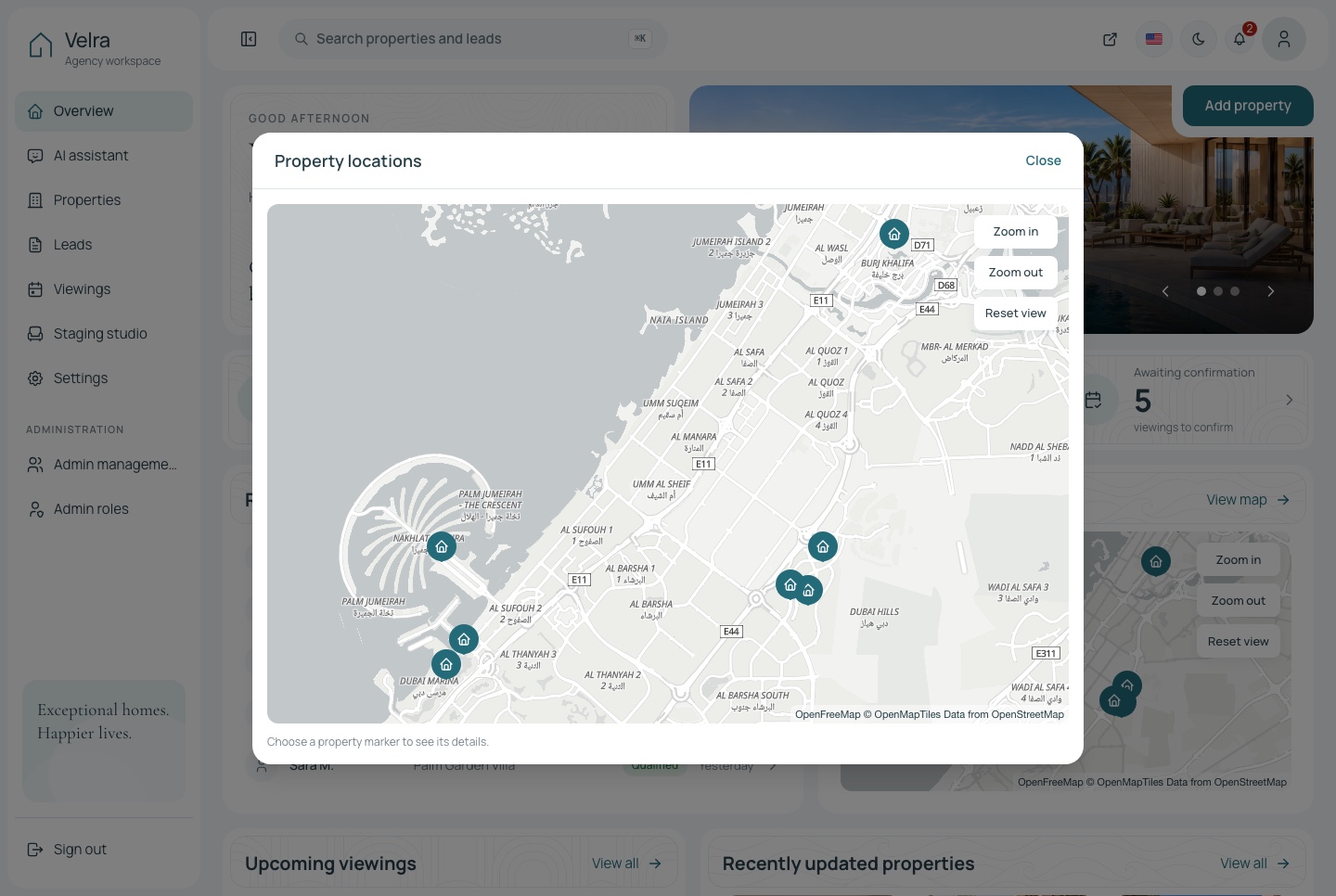Open the user profile avatar menu

click(x=1284, y=39)
